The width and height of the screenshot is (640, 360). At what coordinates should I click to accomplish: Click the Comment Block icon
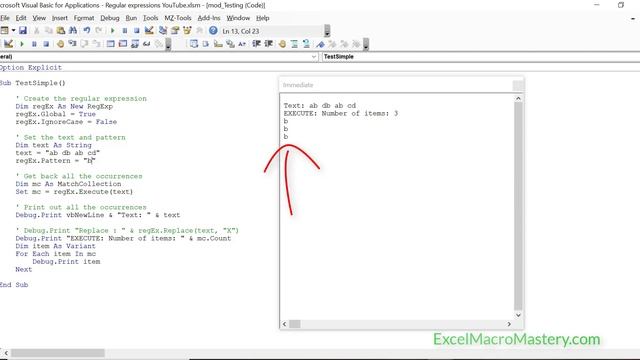tap(294, 44)
